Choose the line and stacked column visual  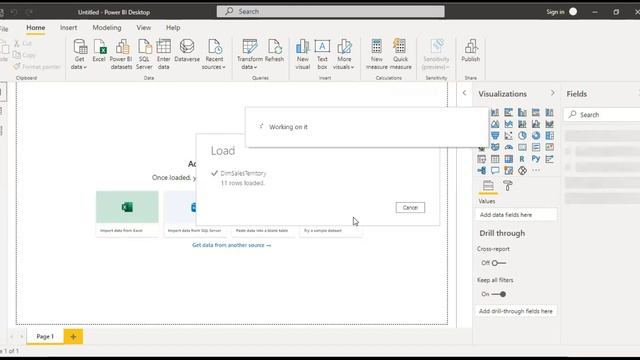click(522, 124)
